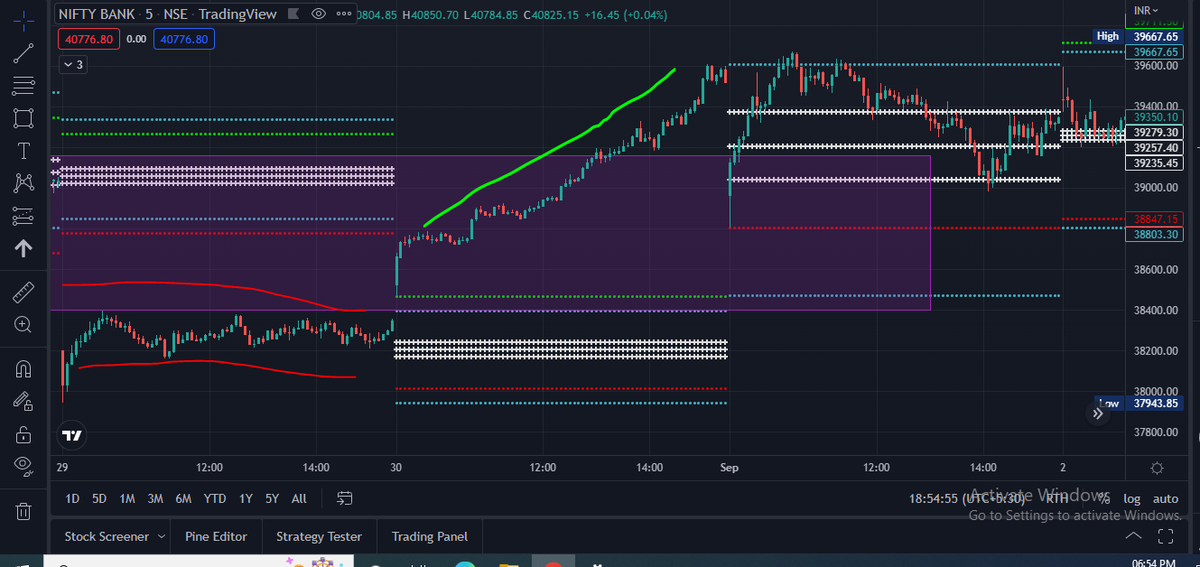This screenshot has height=567, width=1200.
Task: Select the ruler Measure tool
Action: pyautogui.click(x=24, y=292)
